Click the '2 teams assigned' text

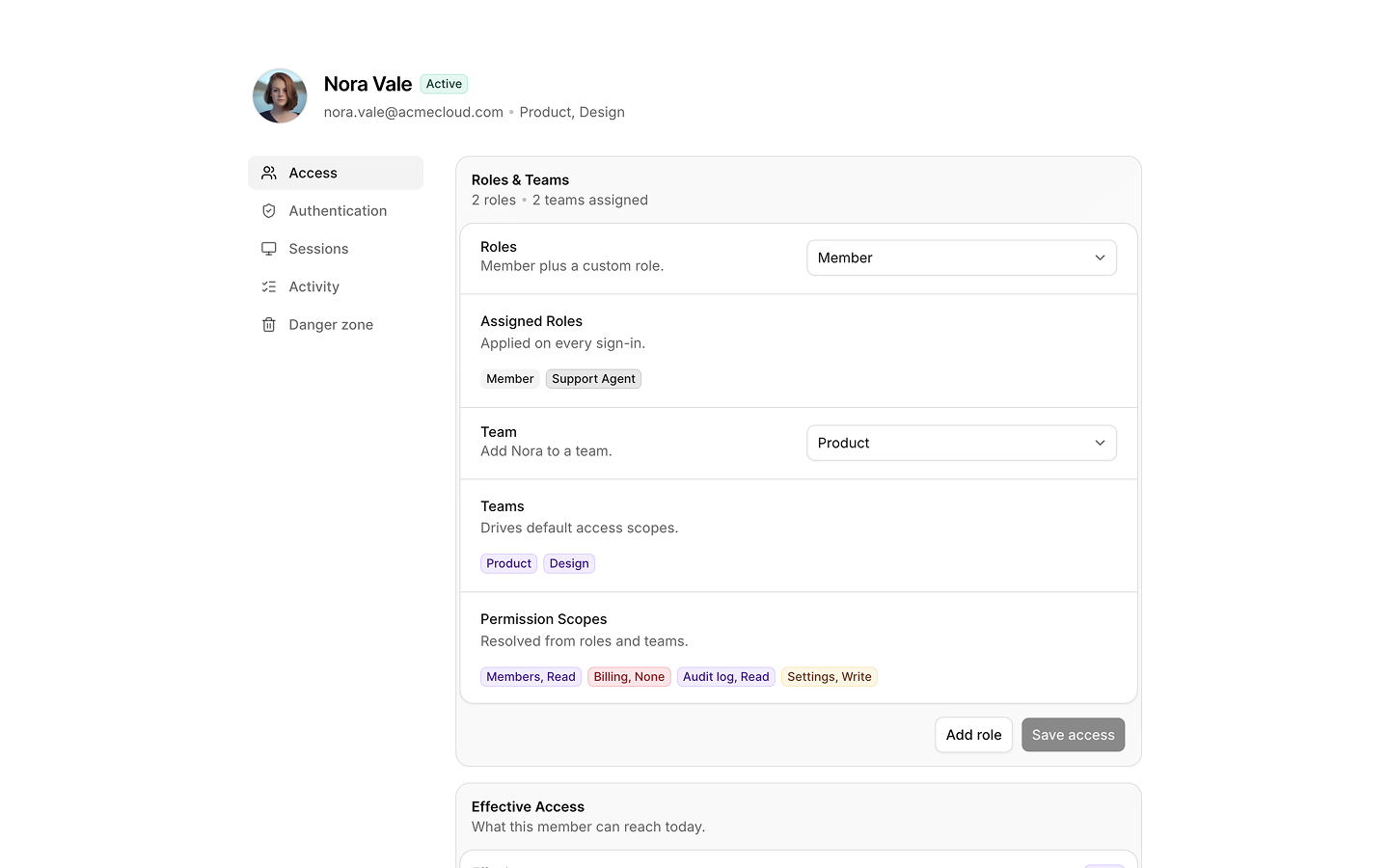tap(590, 201)
